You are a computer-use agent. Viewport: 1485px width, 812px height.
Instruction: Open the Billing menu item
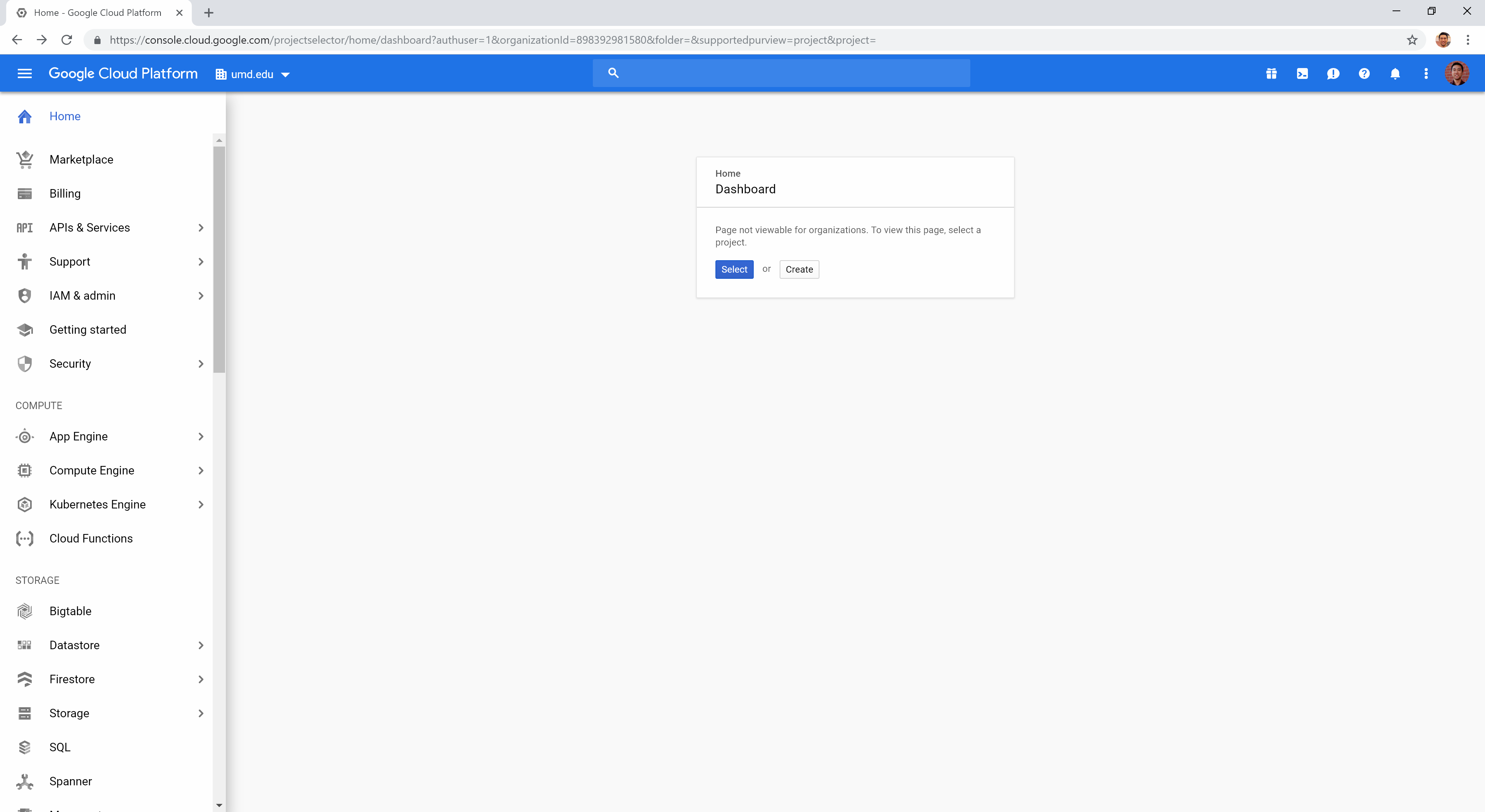pos(107,194)
